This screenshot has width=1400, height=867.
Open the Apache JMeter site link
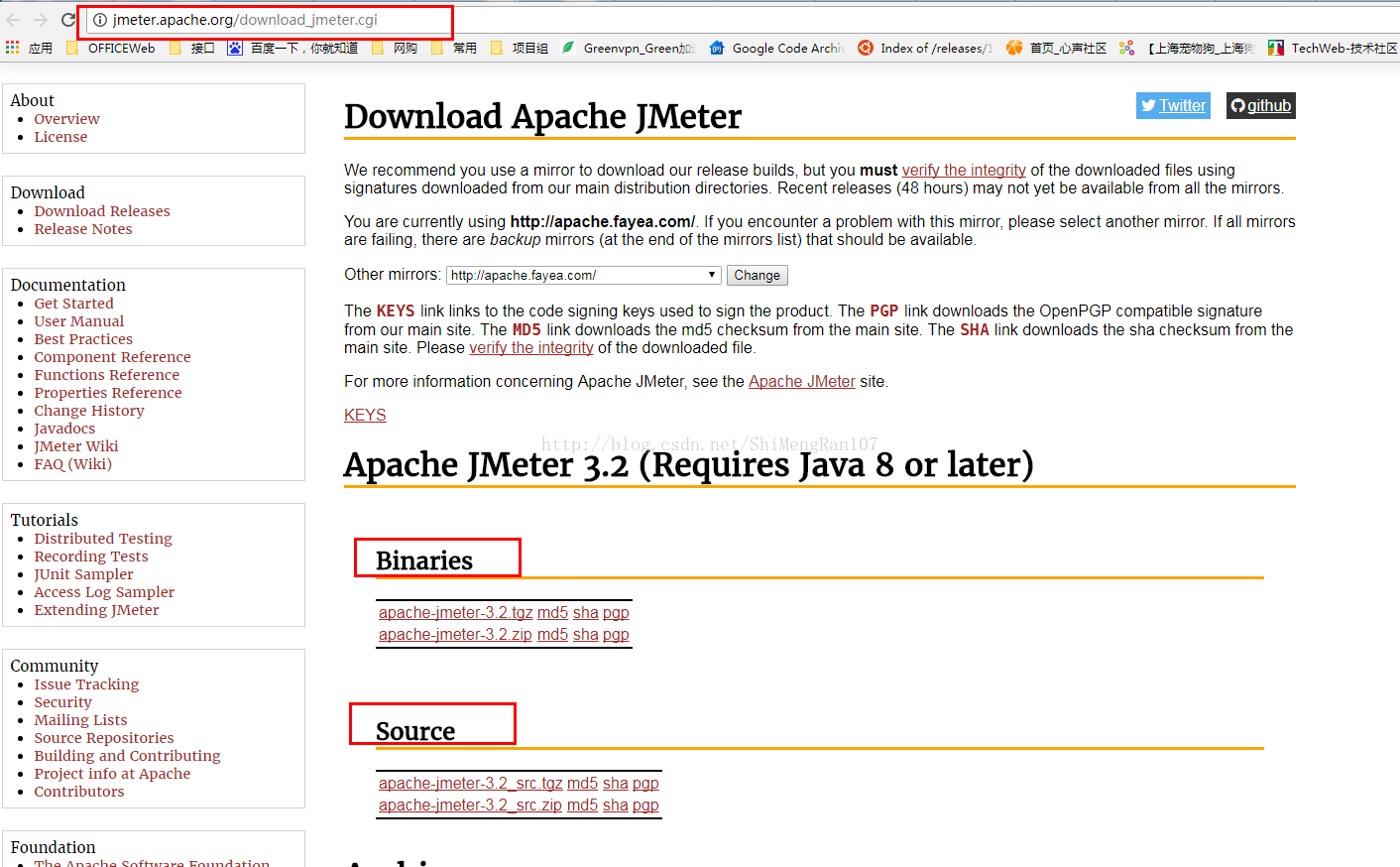click(x=802, y=381)
